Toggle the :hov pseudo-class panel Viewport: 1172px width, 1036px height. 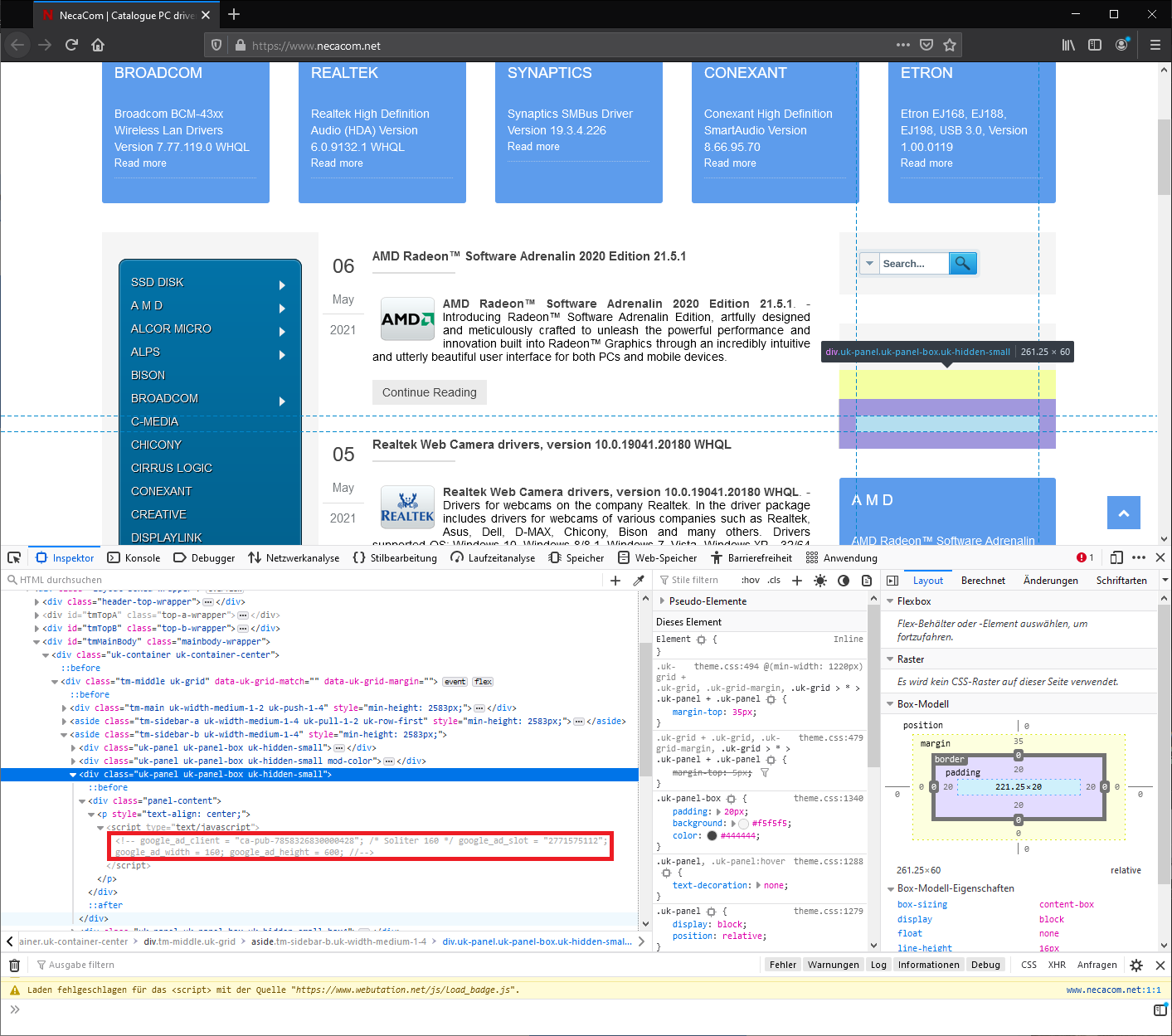click(x=749, y=580)
